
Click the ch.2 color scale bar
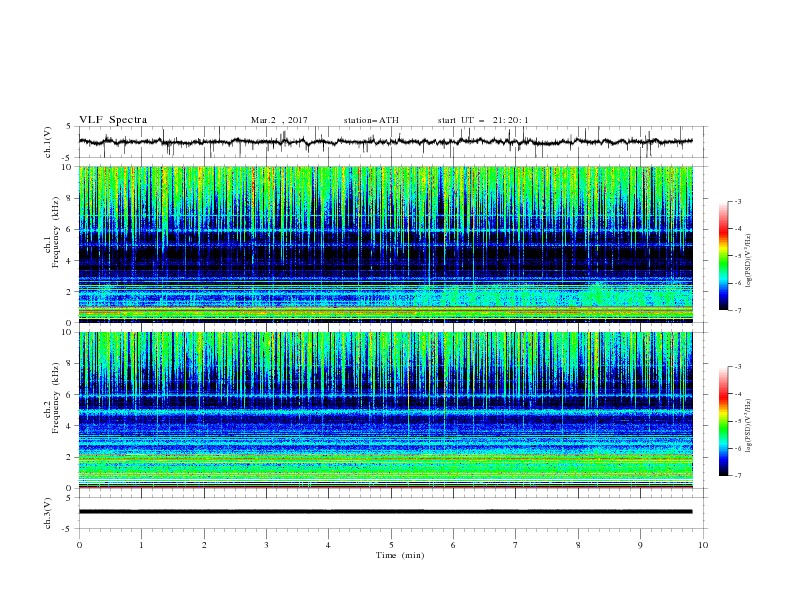click(x=723, y=421)
